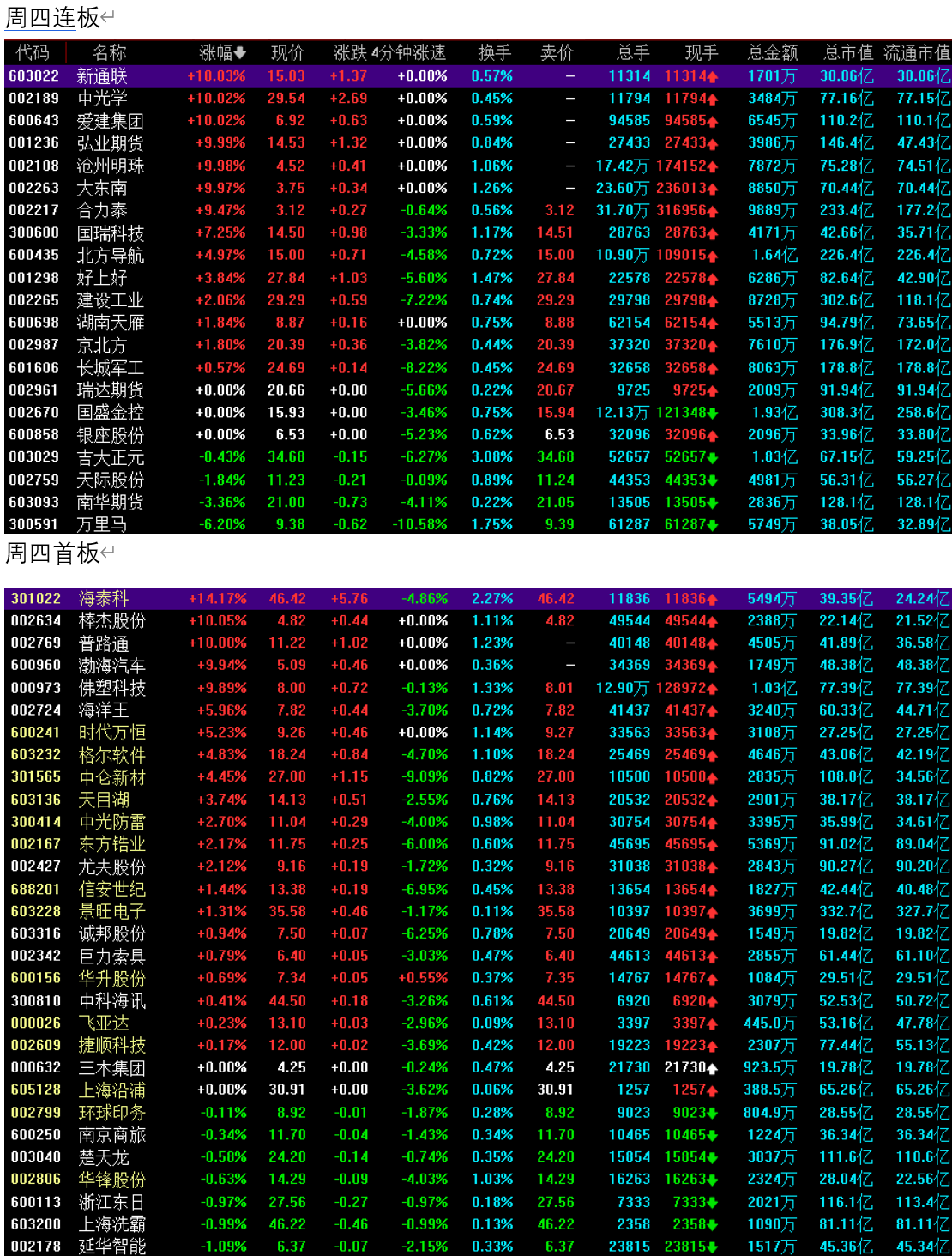
Task: Click the sort arrow beside 涨幅 header
Action: click(239, 53)
